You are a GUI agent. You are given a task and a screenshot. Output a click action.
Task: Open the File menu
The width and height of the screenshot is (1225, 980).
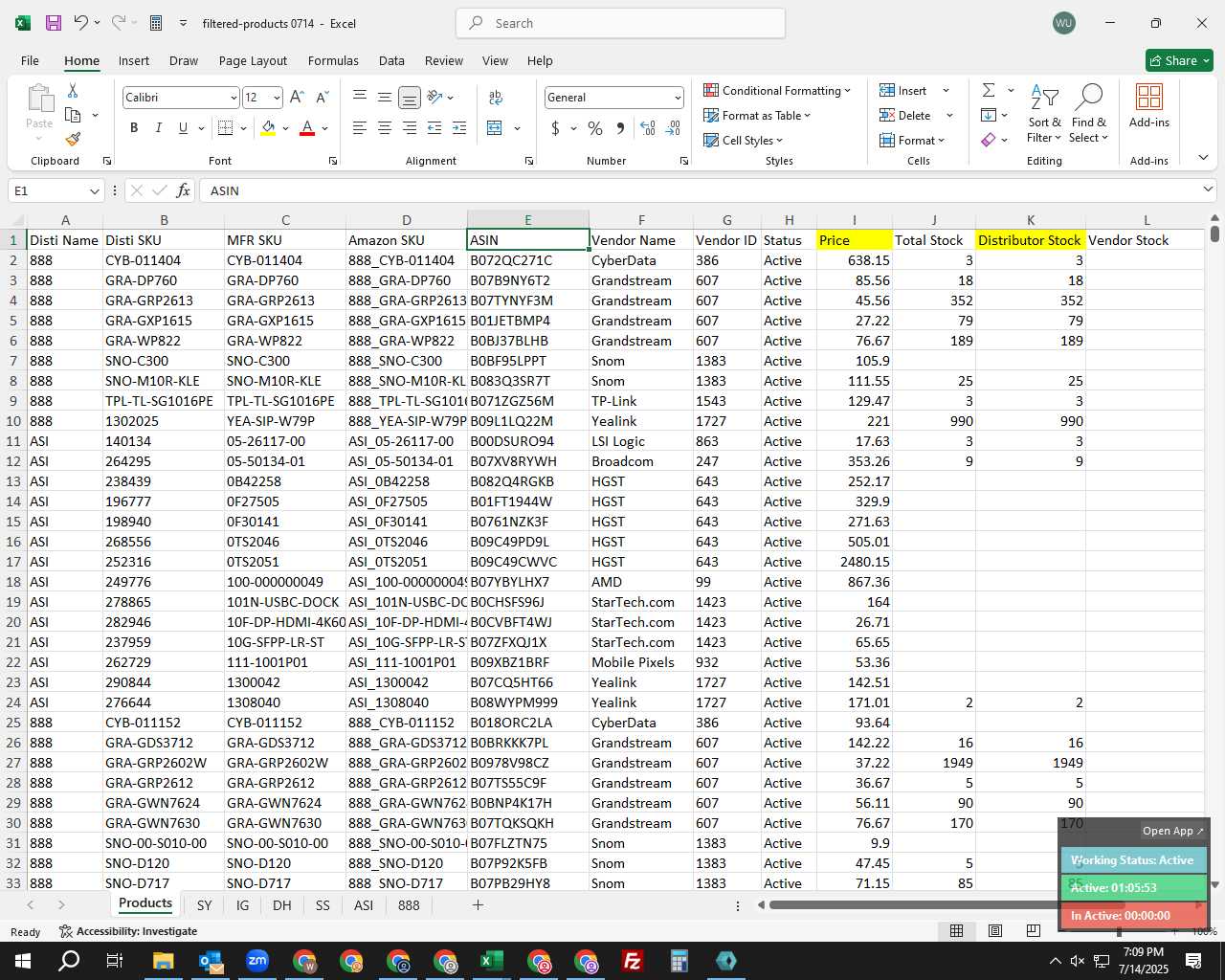(30, 60)
